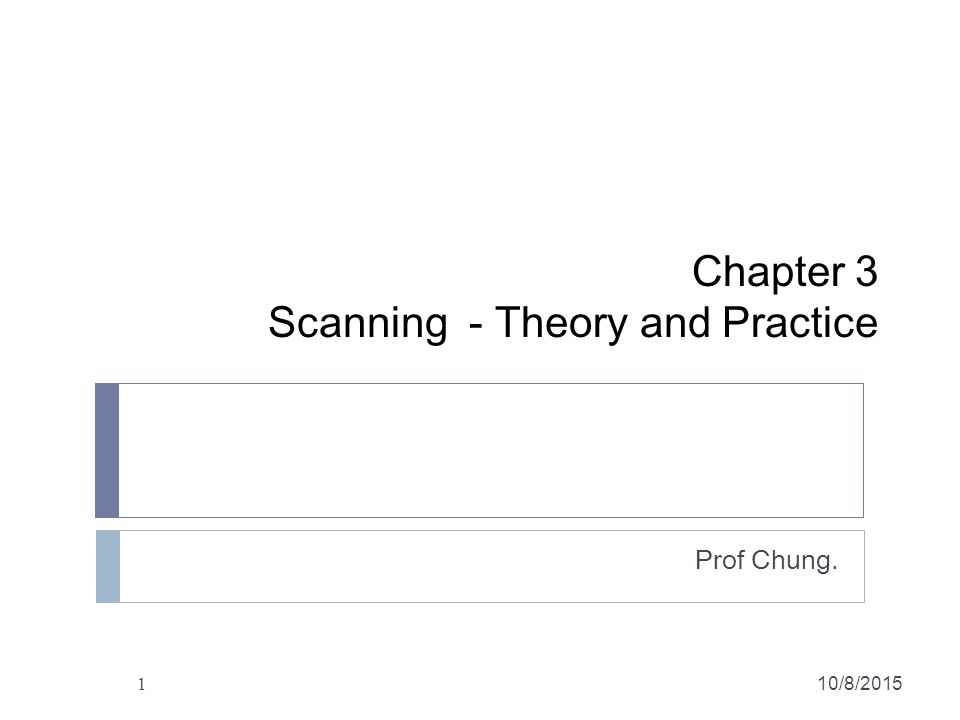The image size is (960, 720).
Task: Click the blank white area above the title
Action: click(480, 122)
